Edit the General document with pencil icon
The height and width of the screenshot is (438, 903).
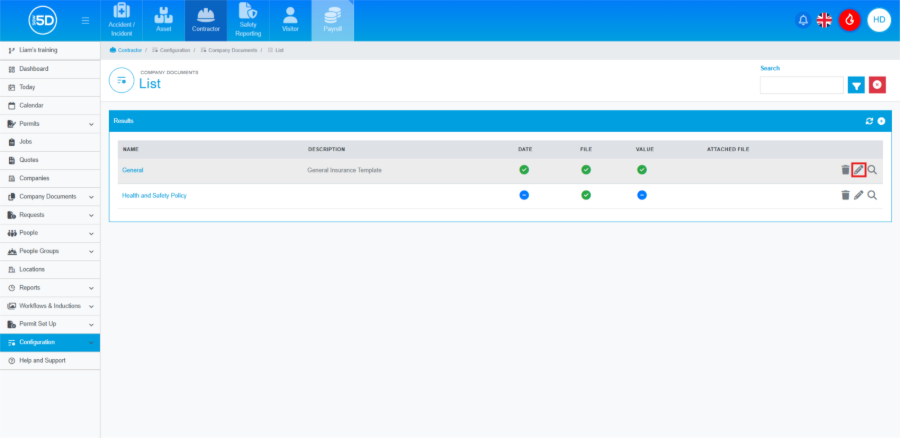point(858,170)
